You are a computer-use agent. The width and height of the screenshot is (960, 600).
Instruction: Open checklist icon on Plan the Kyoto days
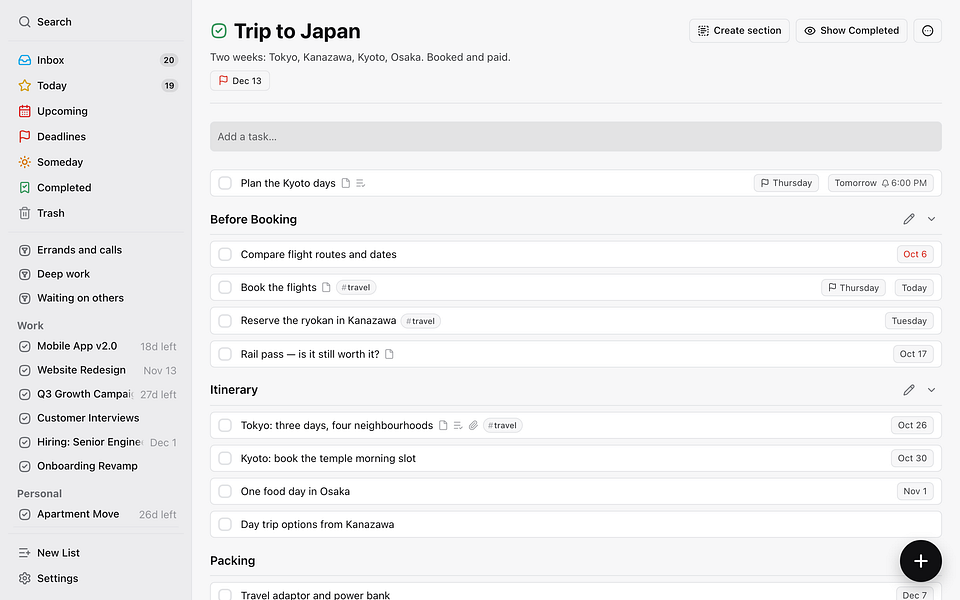point(361,183)
